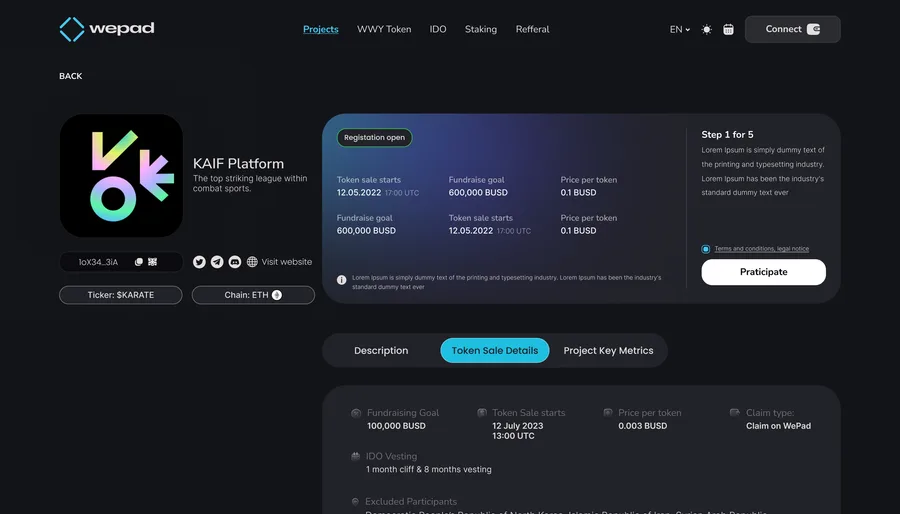Click the wepad logo
The width and height of the screenshot is (900, 514).
coord(107,29)
